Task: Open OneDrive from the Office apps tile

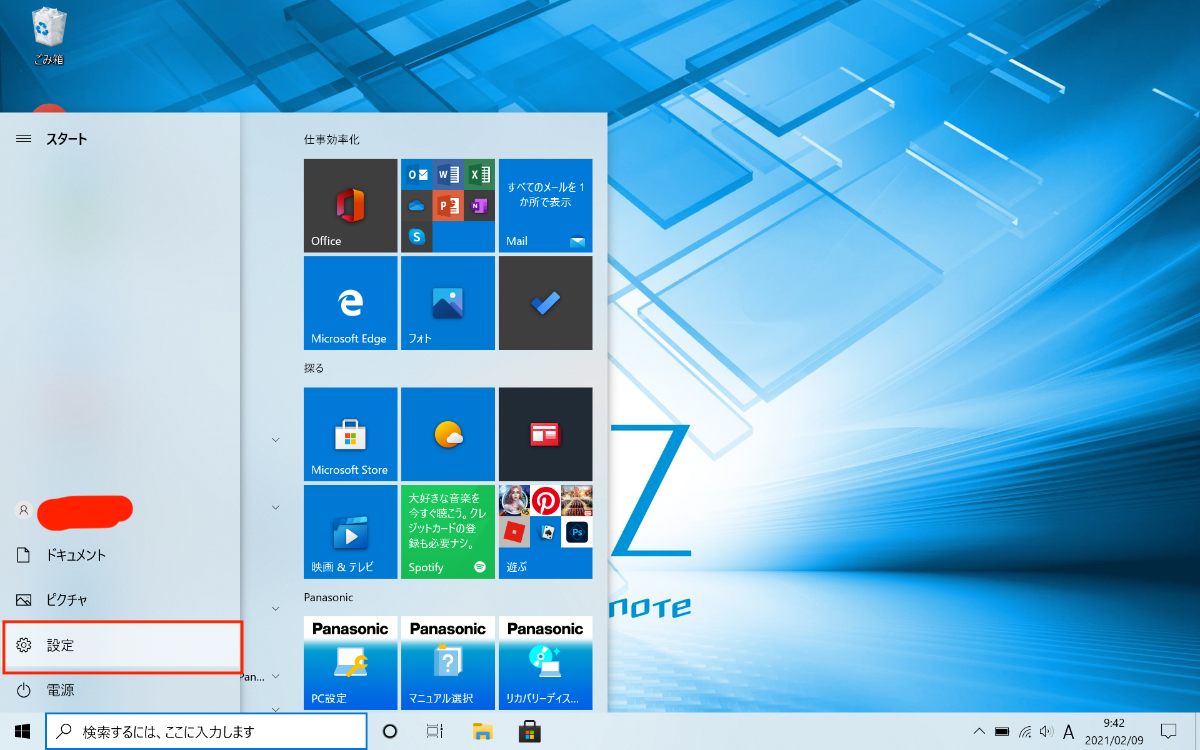Action: tap(416, 205)
